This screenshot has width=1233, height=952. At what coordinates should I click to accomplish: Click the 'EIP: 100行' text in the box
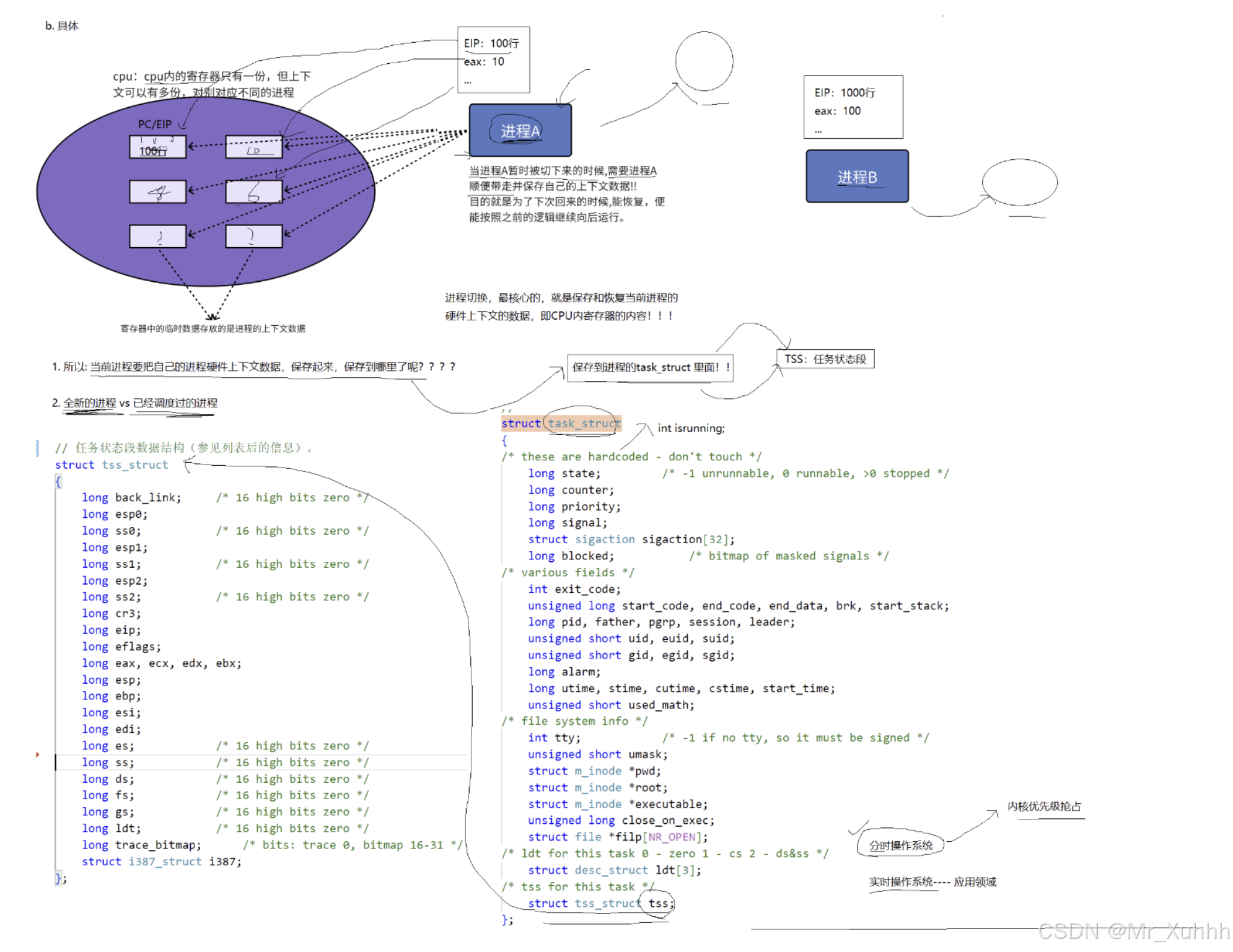pos(491,43)
